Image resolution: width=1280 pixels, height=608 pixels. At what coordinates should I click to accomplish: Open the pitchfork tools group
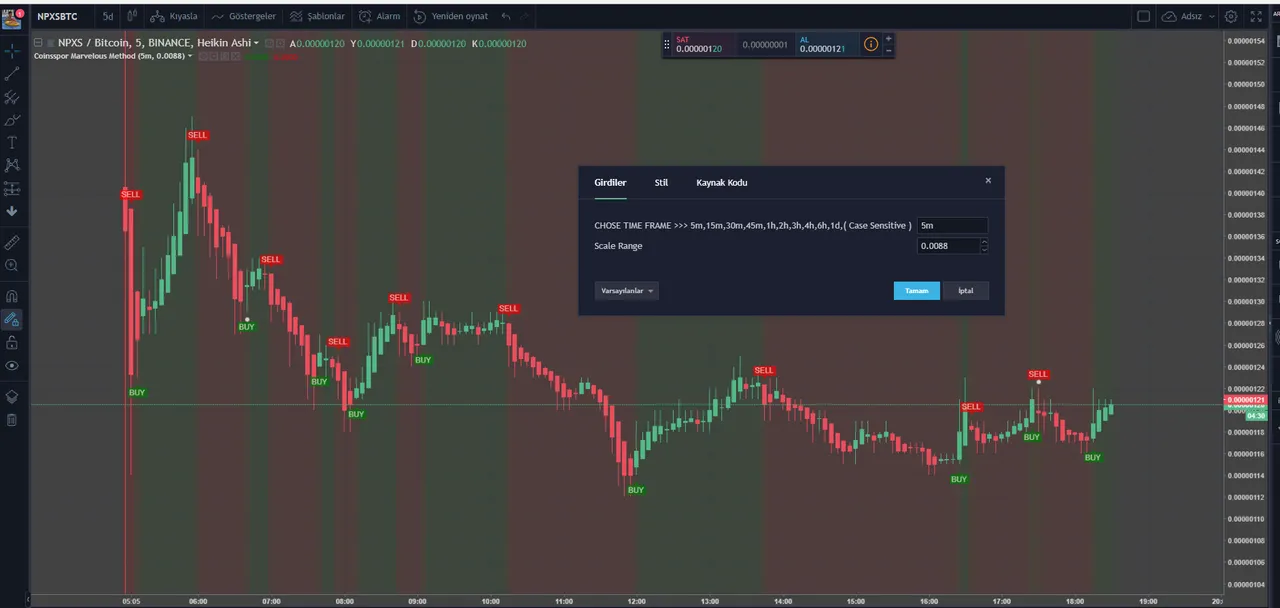[12, 97]
